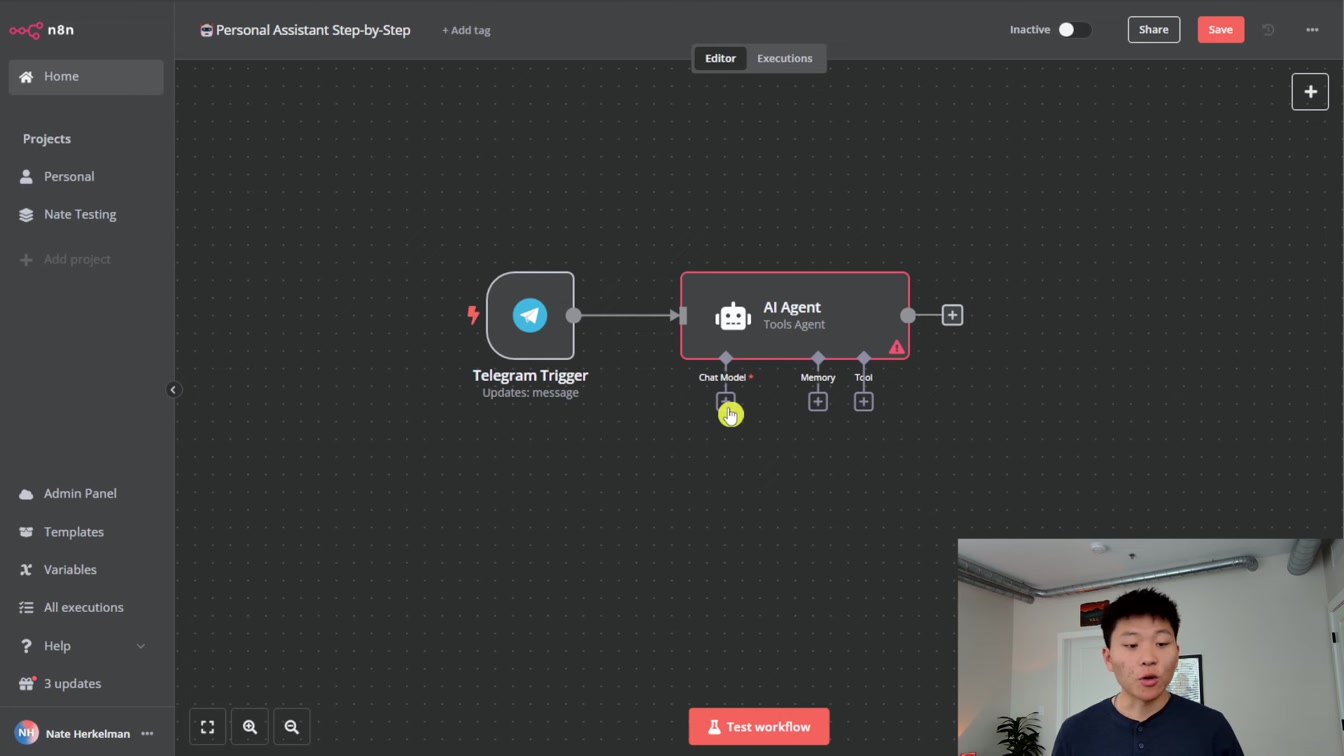1344x756 pixels.
Task: Select the AI Agent node
Action: pyautogui.click(x=795, y=315)
